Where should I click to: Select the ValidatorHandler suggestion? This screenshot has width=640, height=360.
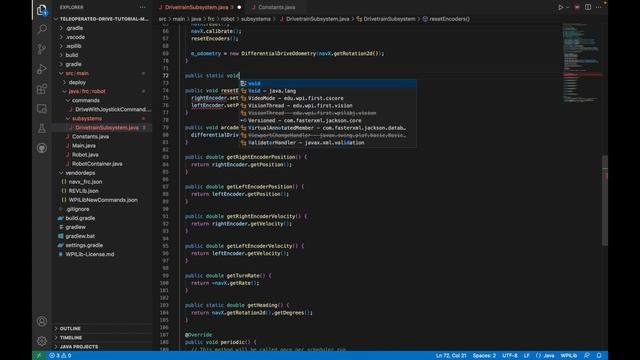(x=328, y=143)
